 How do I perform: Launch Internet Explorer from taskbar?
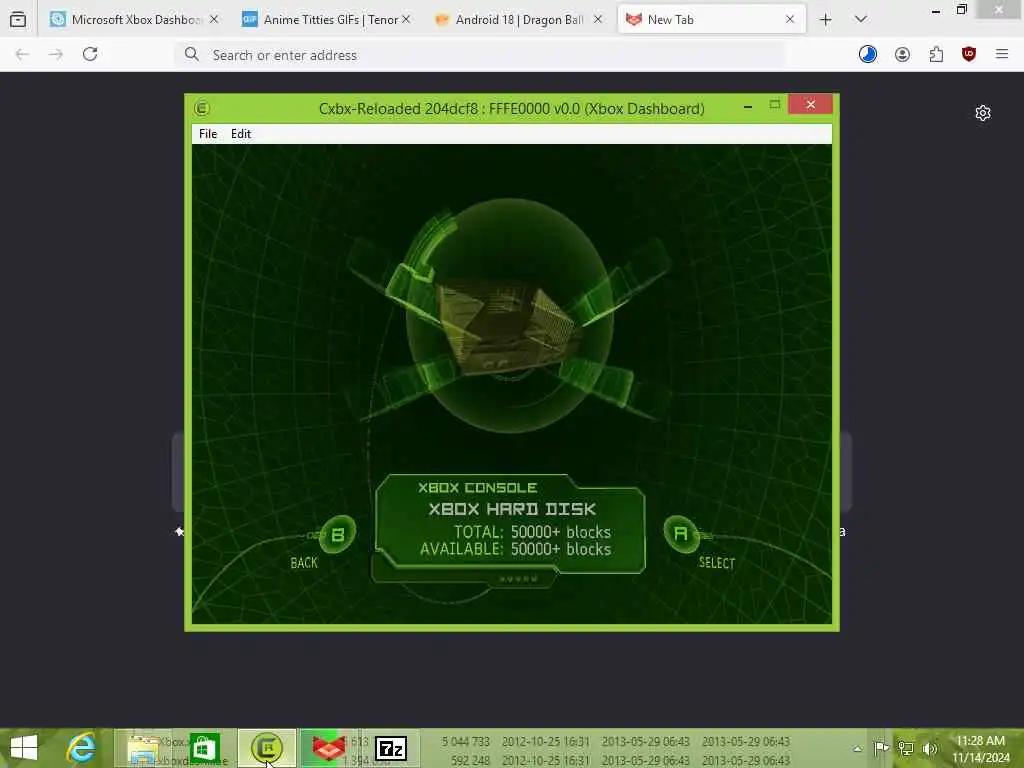click(x=81, y=748)
